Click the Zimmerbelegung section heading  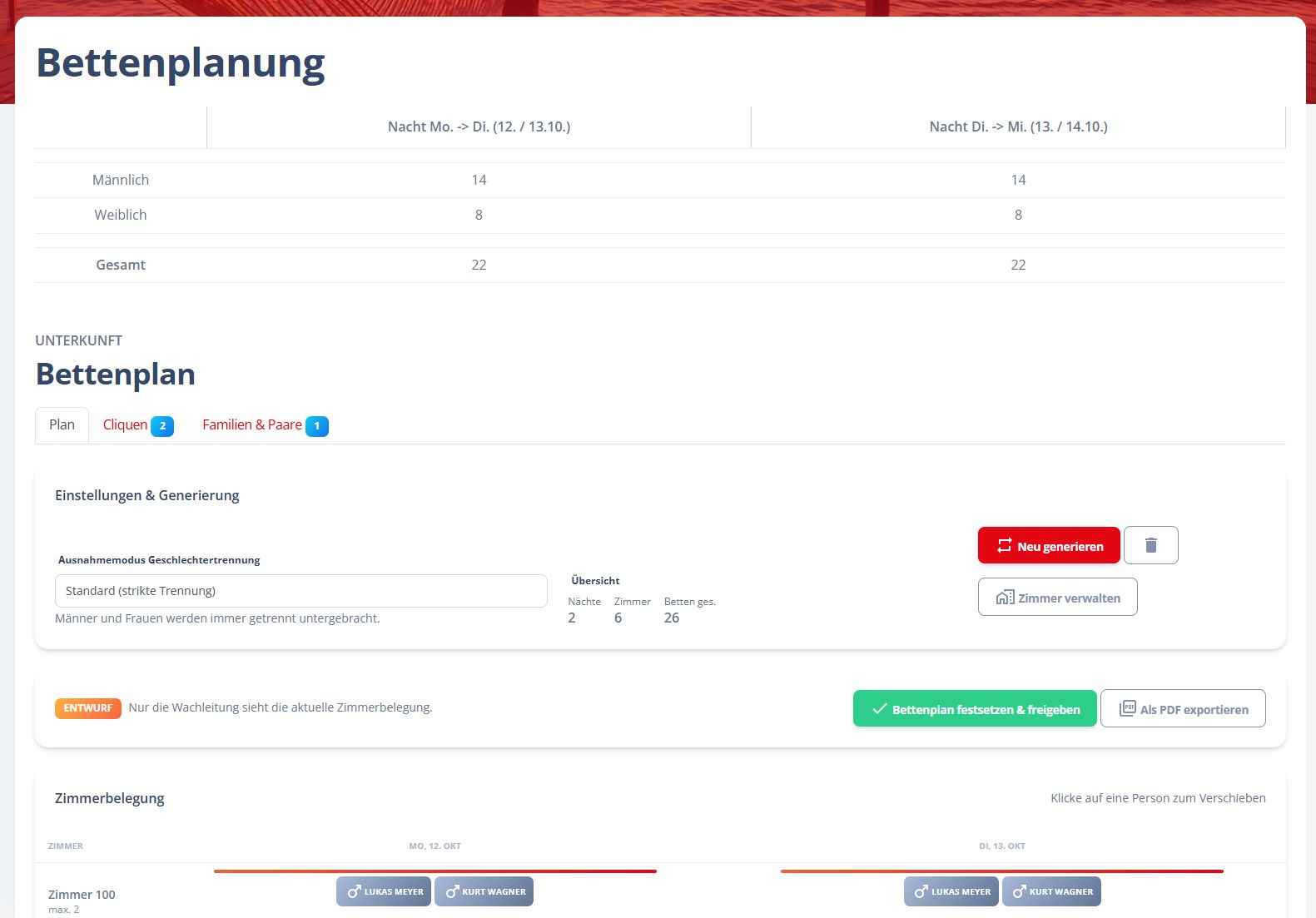pyautogui.click(x=110, y=798)
